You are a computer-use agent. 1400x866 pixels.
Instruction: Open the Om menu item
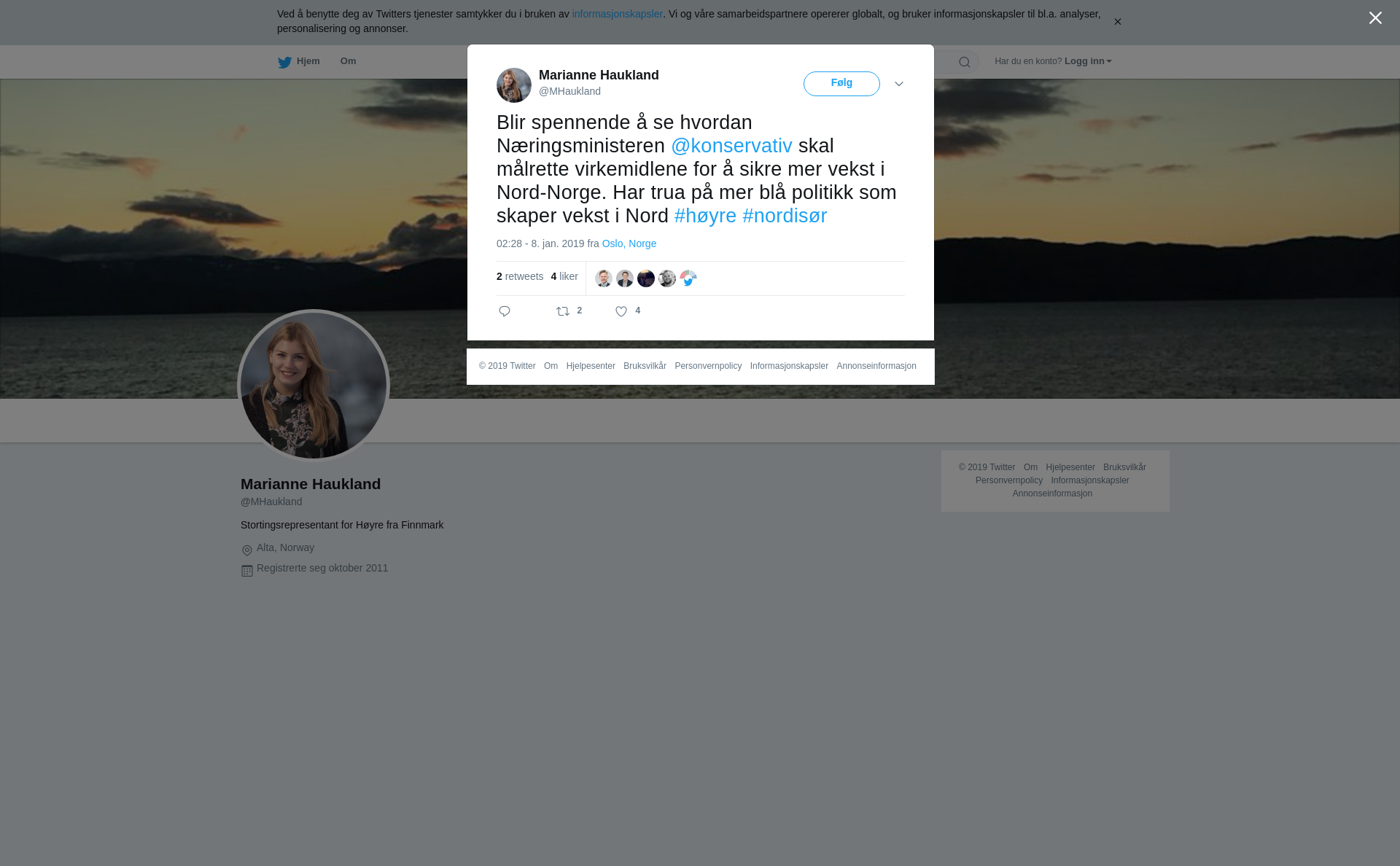[349, 61]
